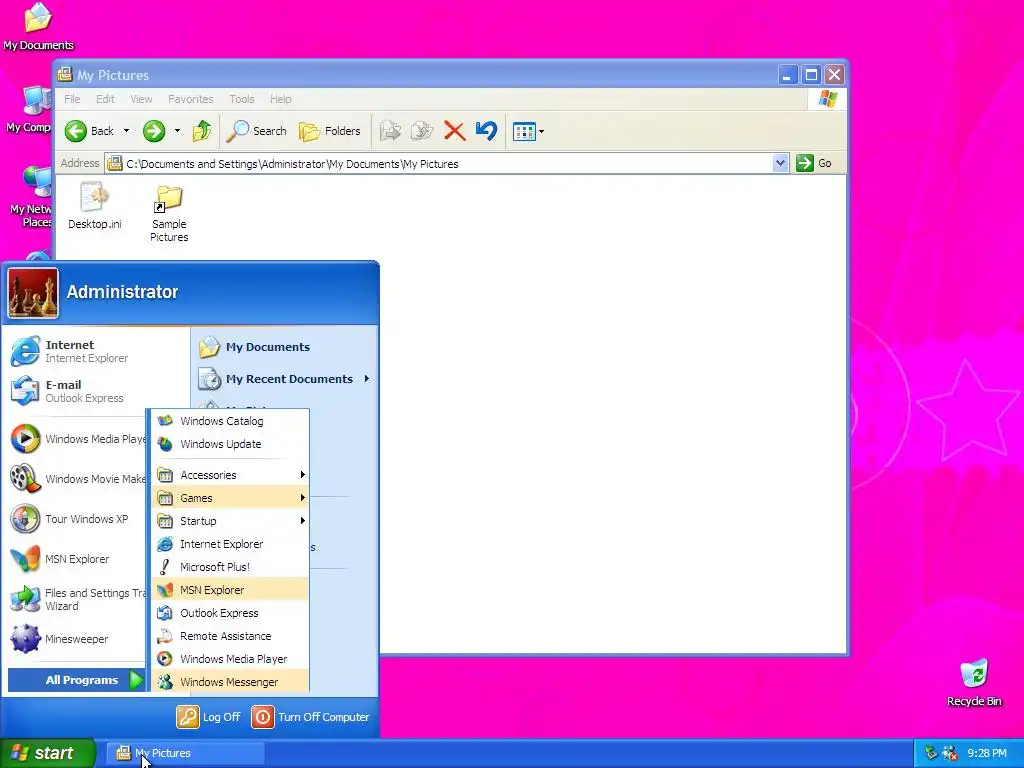Open Remote Assistance
The width and height of the screenshot is (1024, 768).
(x=230, y=636)
